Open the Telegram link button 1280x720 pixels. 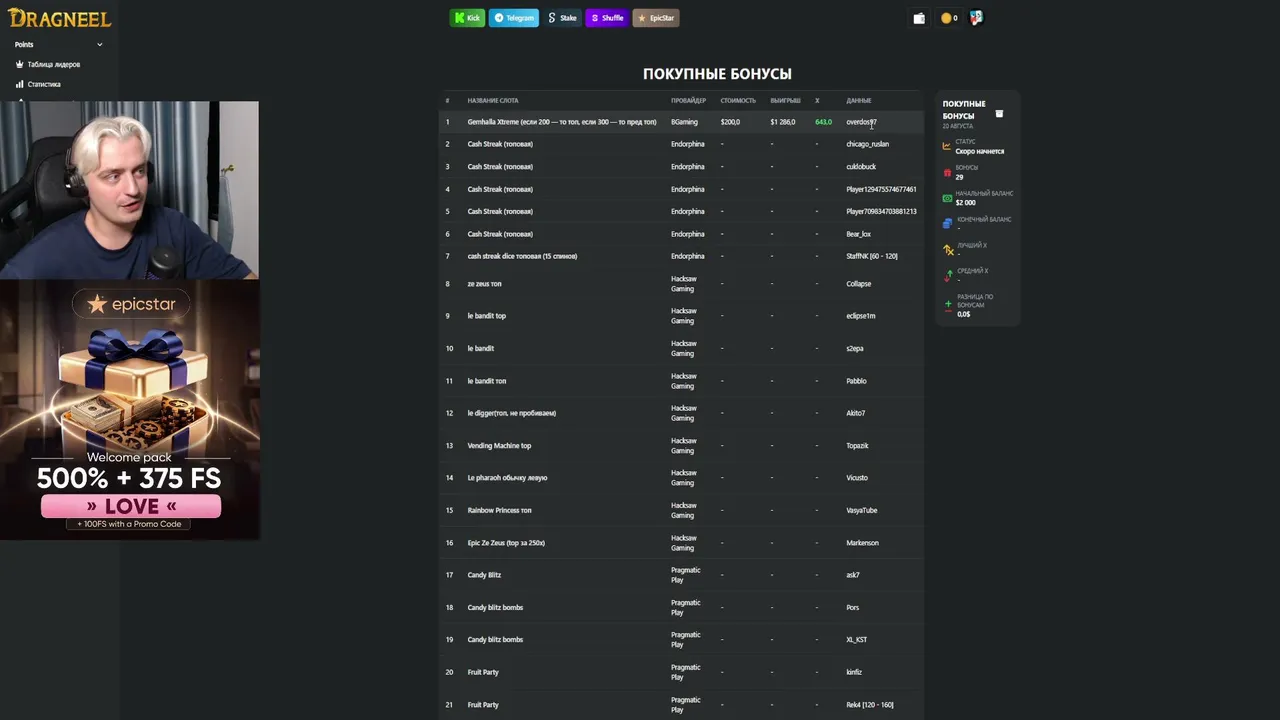pyautogui.click(x=514, y=18)
